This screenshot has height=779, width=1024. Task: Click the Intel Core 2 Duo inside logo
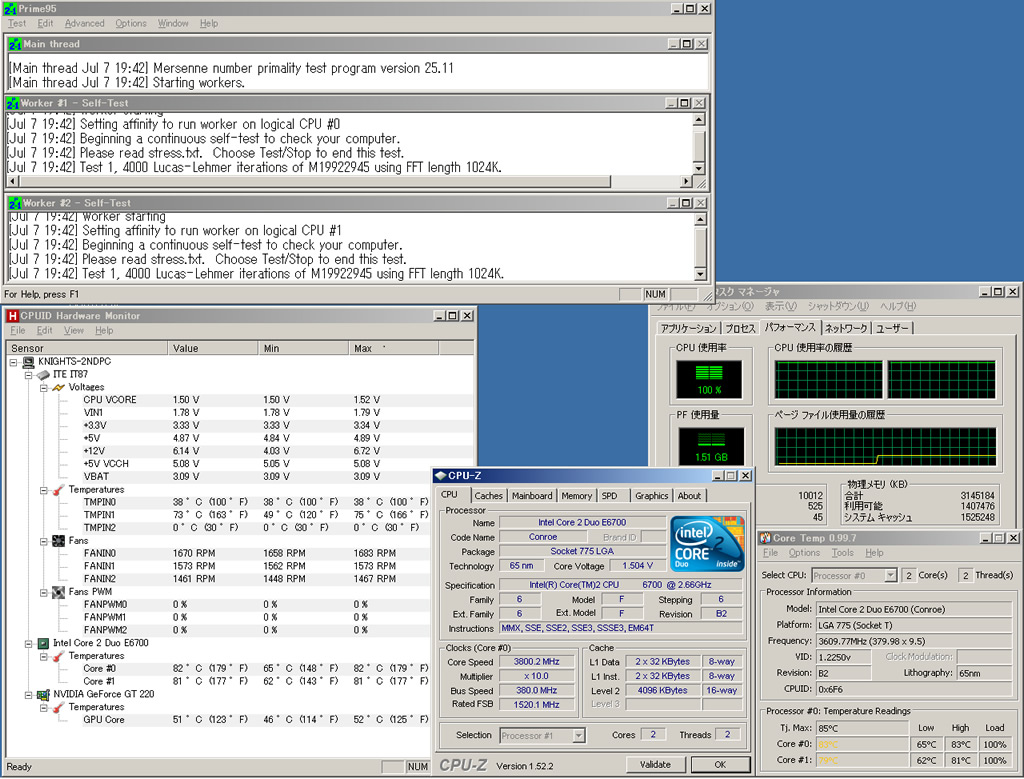pyautogui.click(x=708, y=543)
